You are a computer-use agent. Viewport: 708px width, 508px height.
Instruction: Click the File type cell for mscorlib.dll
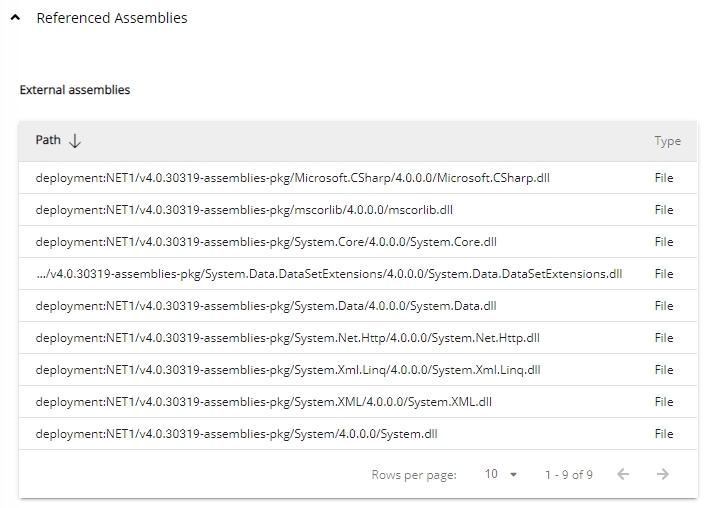click(664, 210)
